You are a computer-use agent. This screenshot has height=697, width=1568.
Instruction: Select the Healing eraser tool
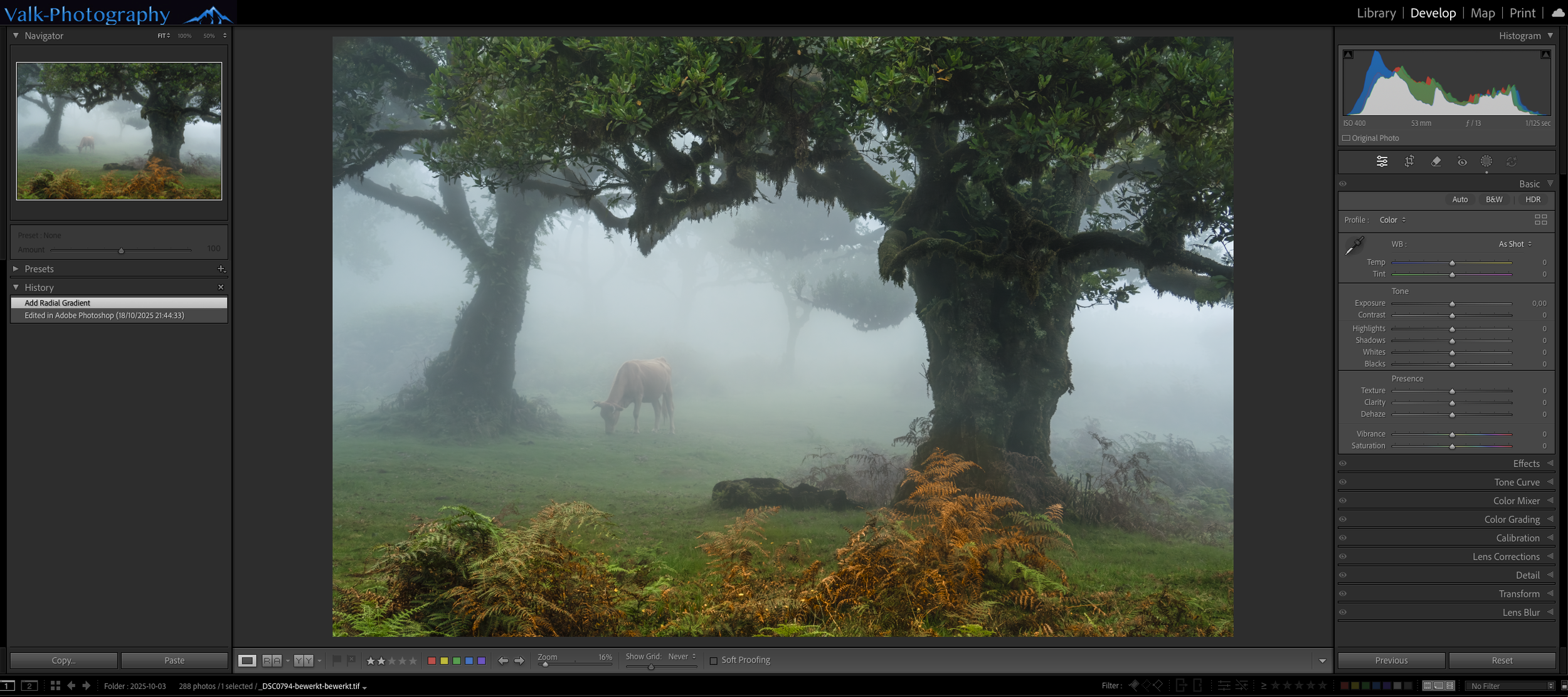[1436, 162]
